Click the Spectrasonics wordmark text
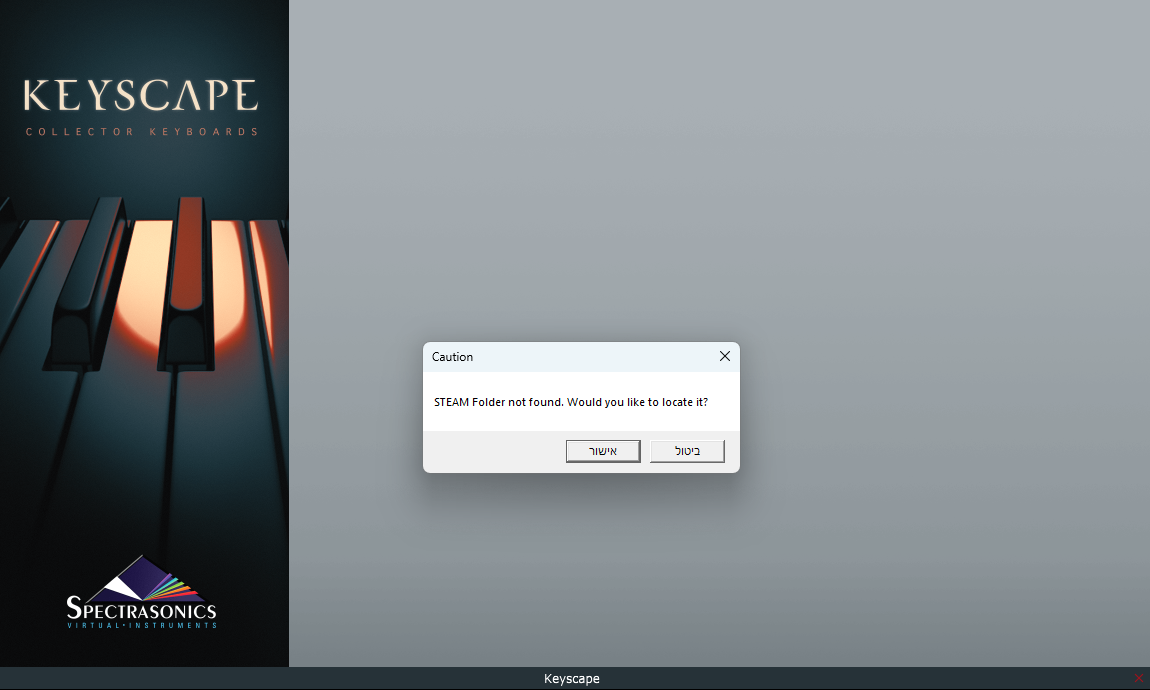This screenshot has width=1150, height=690. [x=141, y=609]
